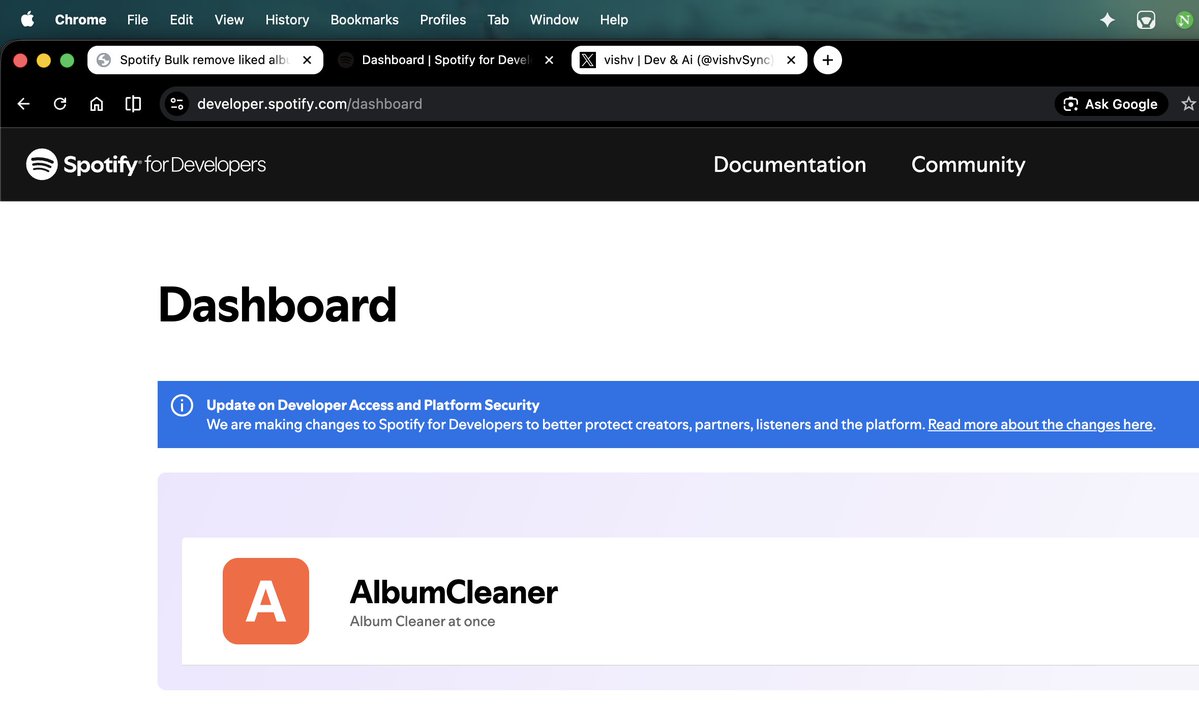The image size is (1199, 710).
Task: Open the View menu
Action: [x=229, y=19]
